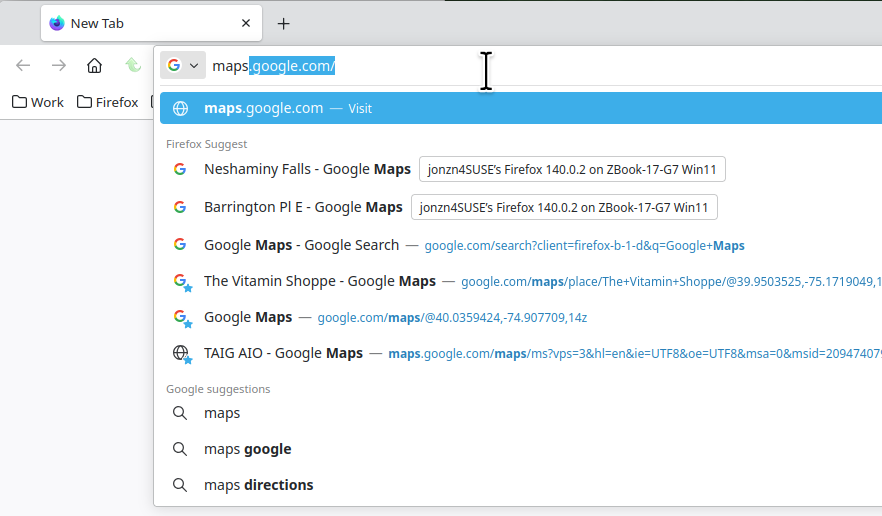Click magnifier icon beside 'maps google'
This screenshot has height=516, width=882.
(x=180, y=449)
